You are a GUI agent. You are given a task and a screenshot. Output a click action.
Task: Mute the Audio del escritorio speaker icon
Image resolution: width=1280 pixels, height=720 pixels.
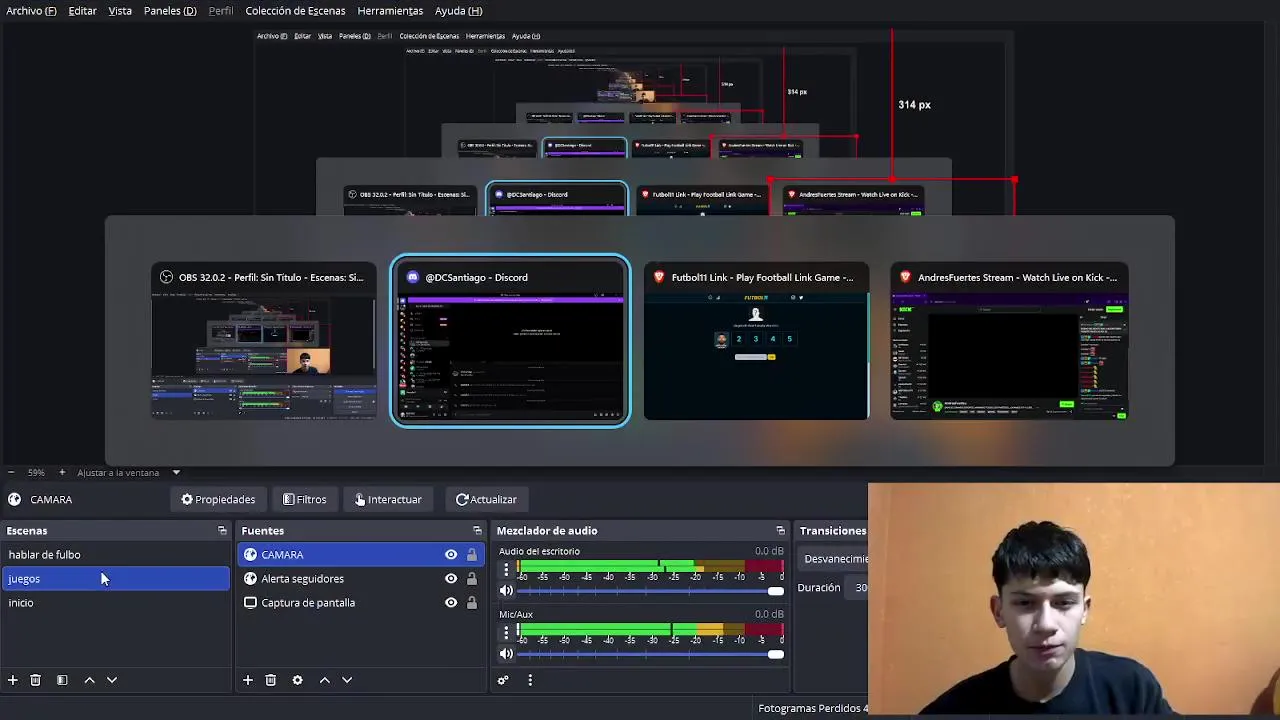coord(506,591)
